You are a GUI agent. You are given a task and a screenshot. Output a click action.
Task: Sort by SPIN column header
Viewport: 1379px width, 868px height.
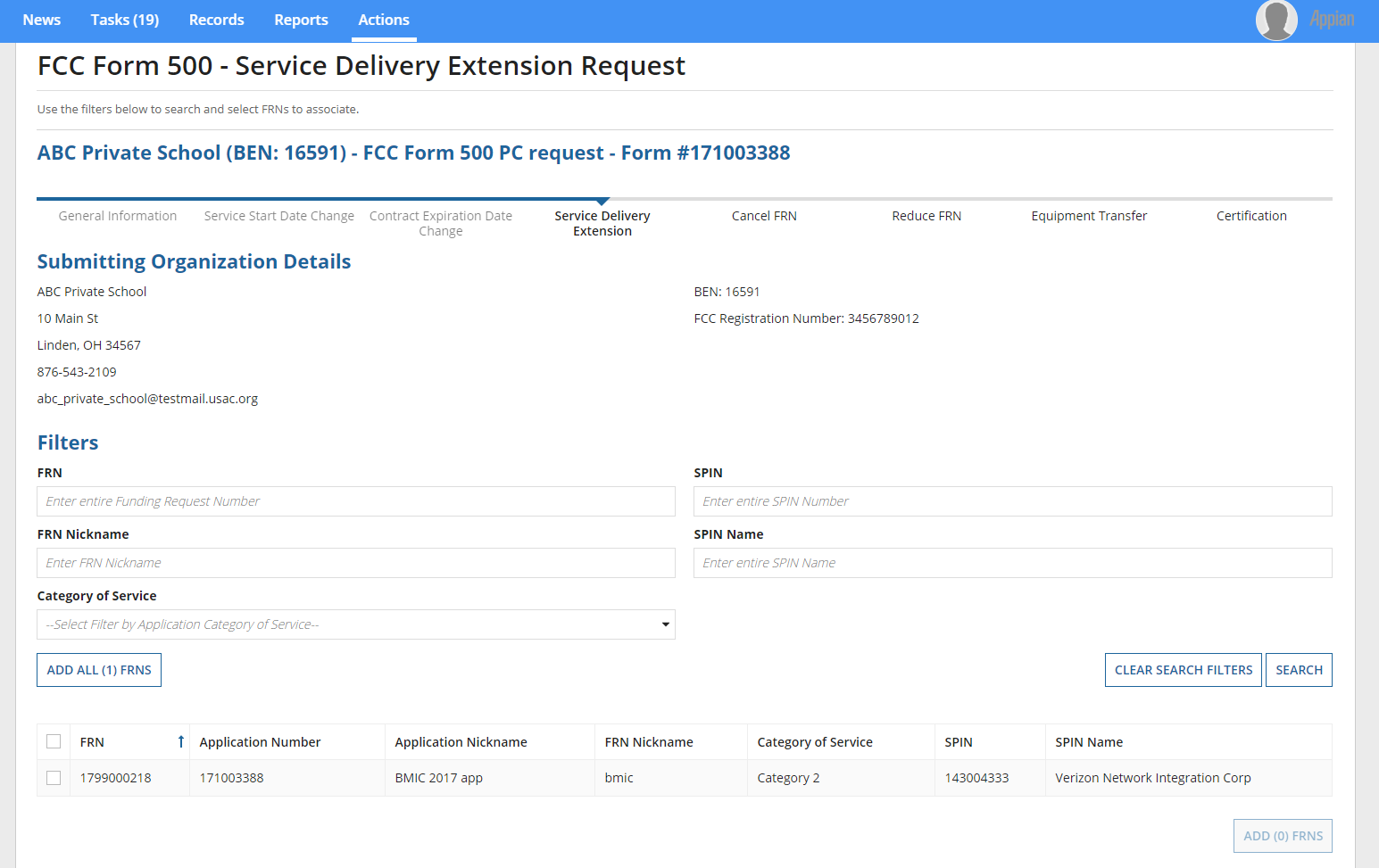959,742
